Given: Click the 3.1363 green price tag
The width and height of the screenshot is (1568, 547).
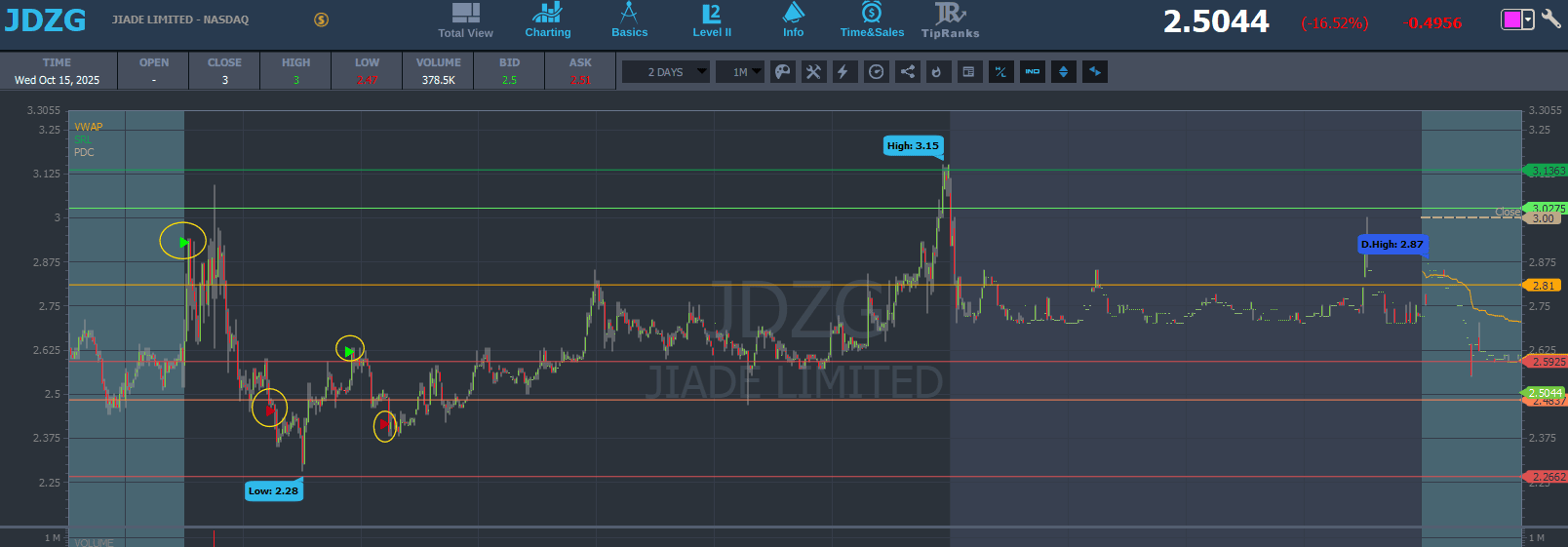Looking at the screenshot, I should click(1547, 171).
